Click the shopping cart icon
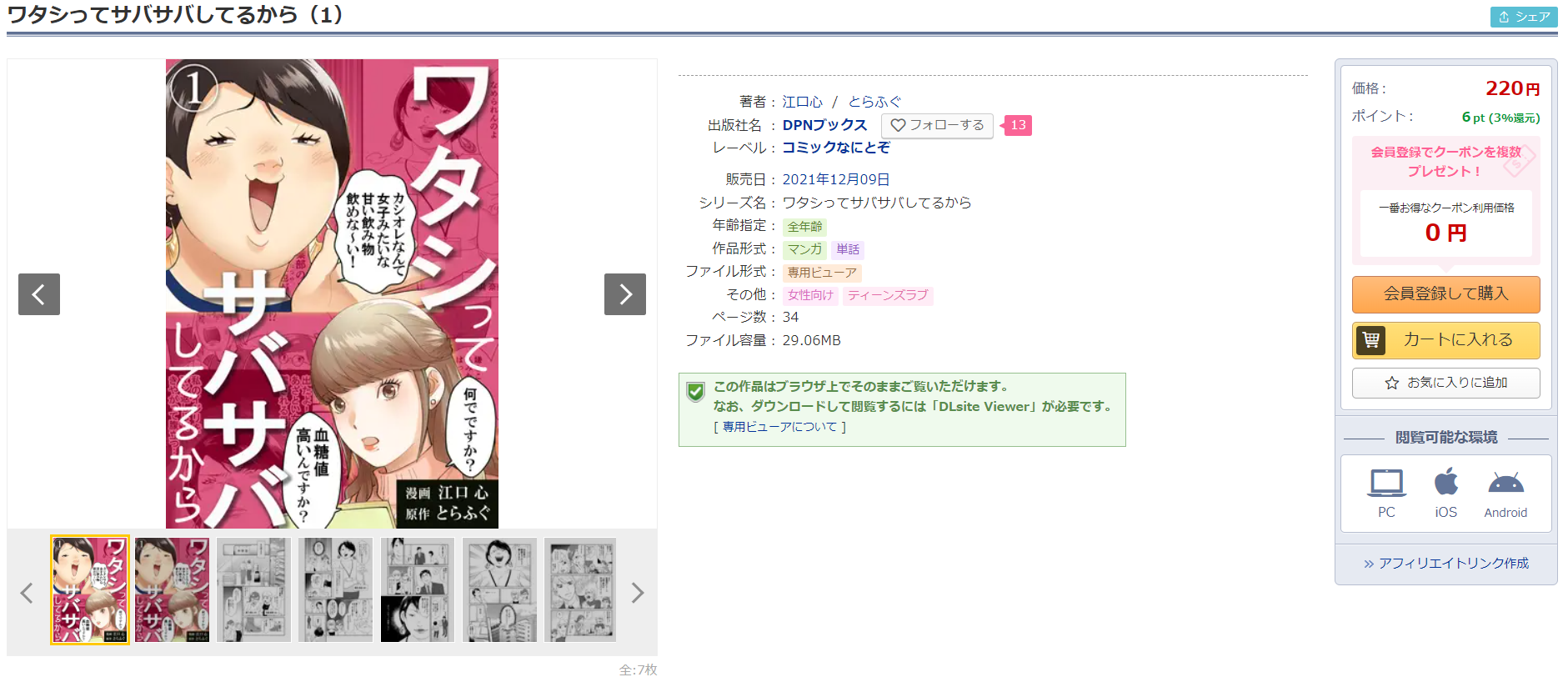The image size is (1568, 682). click(x=1370, y=340)
